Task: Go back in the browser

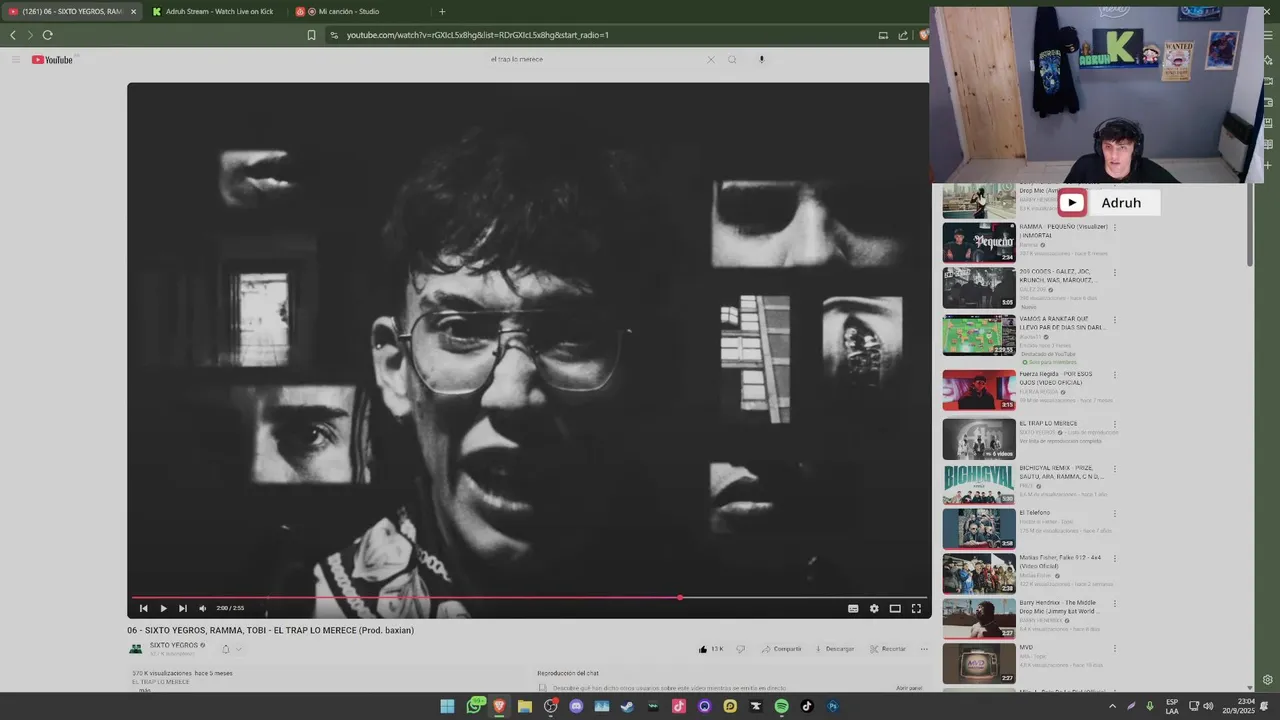Action: pos(13,35)
